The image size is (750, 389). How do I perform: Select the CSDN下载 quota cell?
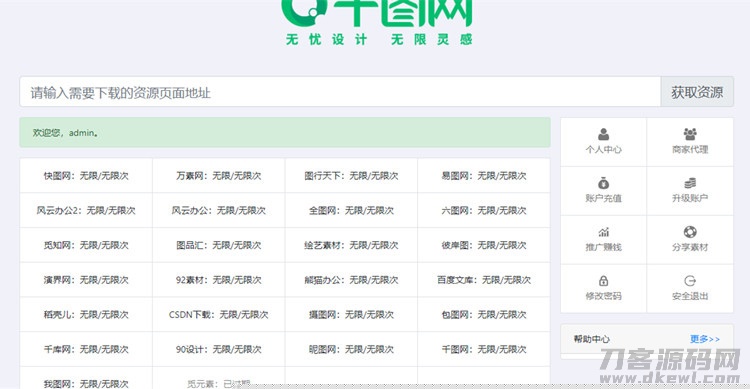click(x=219, y=314)
